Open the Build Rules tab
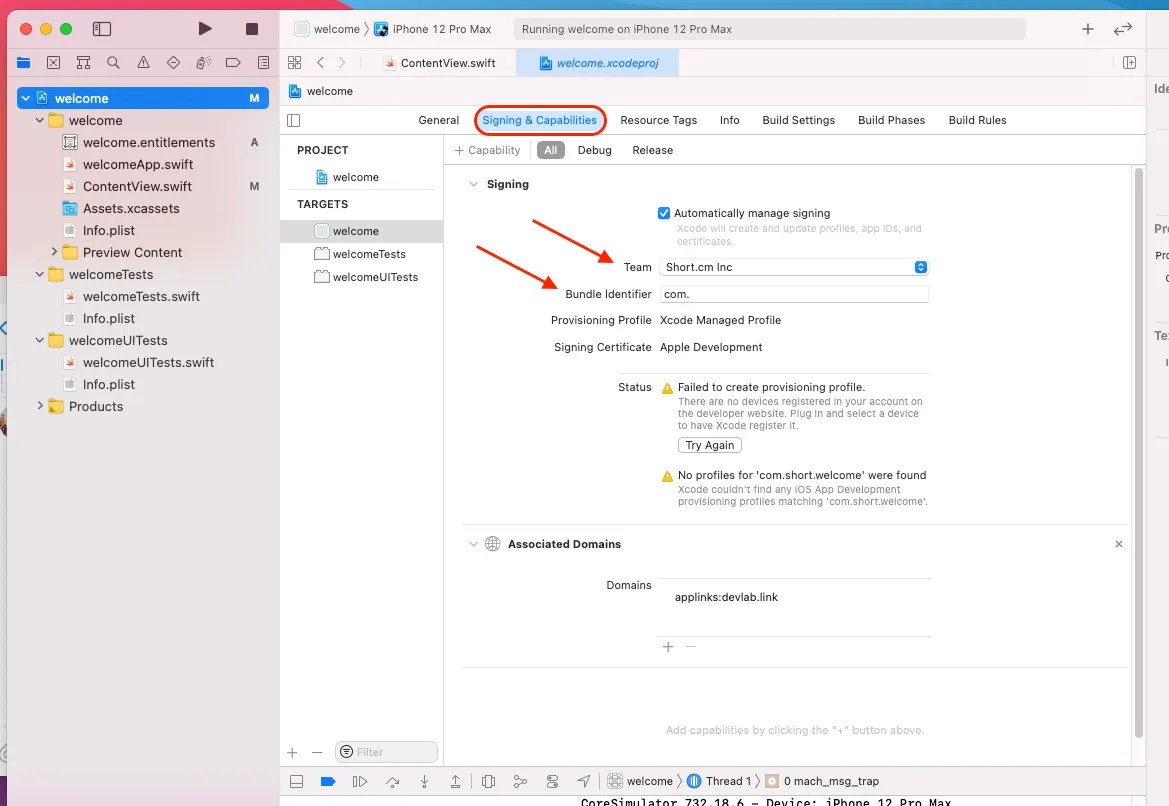 [977, 120]
